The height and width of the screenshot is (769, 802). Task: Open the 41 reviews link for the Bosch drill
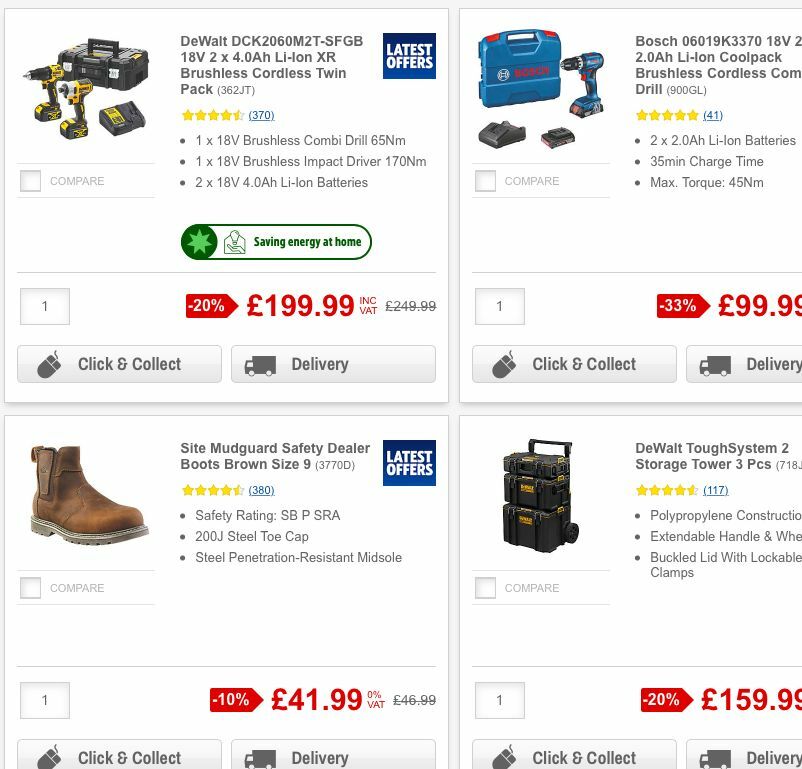712,115
